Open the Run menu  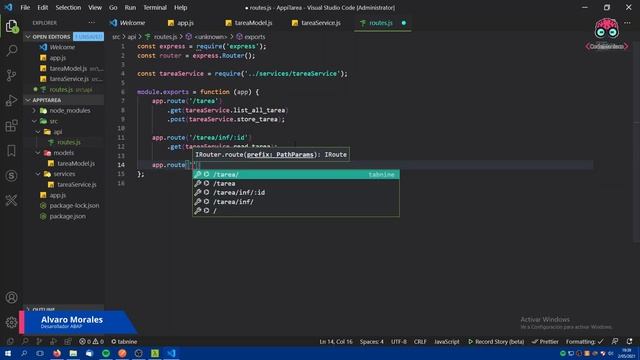point(130,7)
